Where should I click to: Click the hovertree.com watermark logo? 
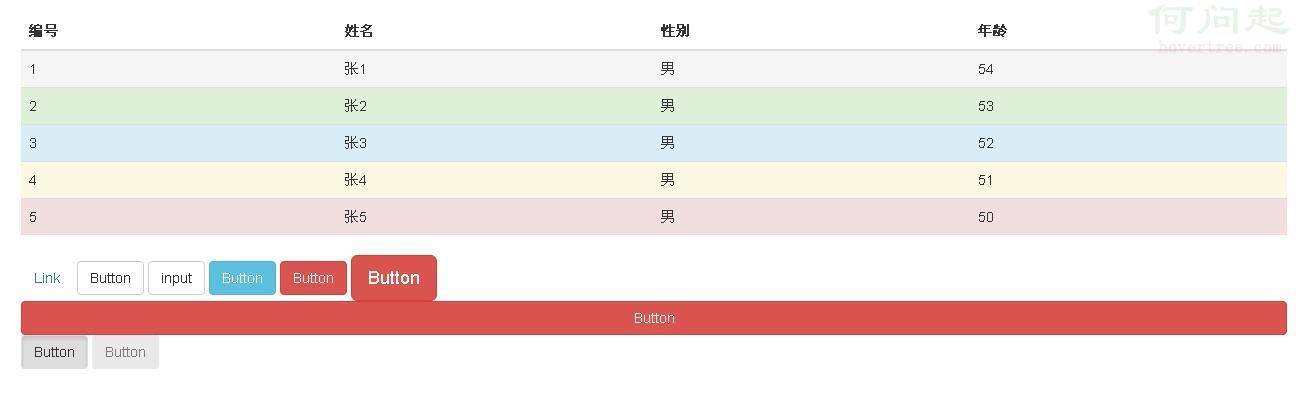1218,29
